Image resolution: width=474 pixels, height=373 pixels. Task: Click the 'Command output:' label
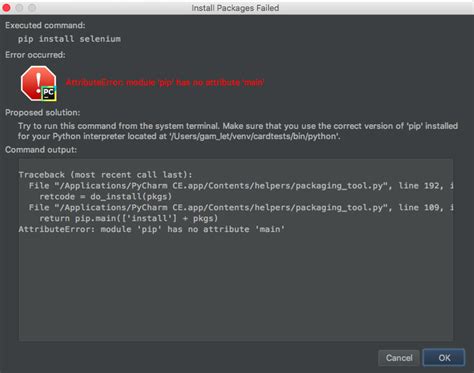(41, 150)
